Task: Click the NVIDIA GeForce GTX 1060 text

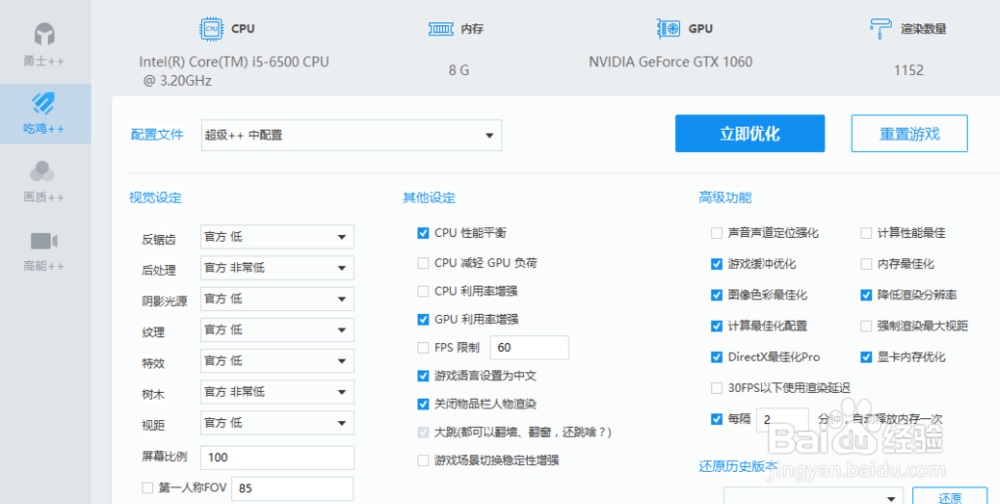Action: click(x=670, y=62)
